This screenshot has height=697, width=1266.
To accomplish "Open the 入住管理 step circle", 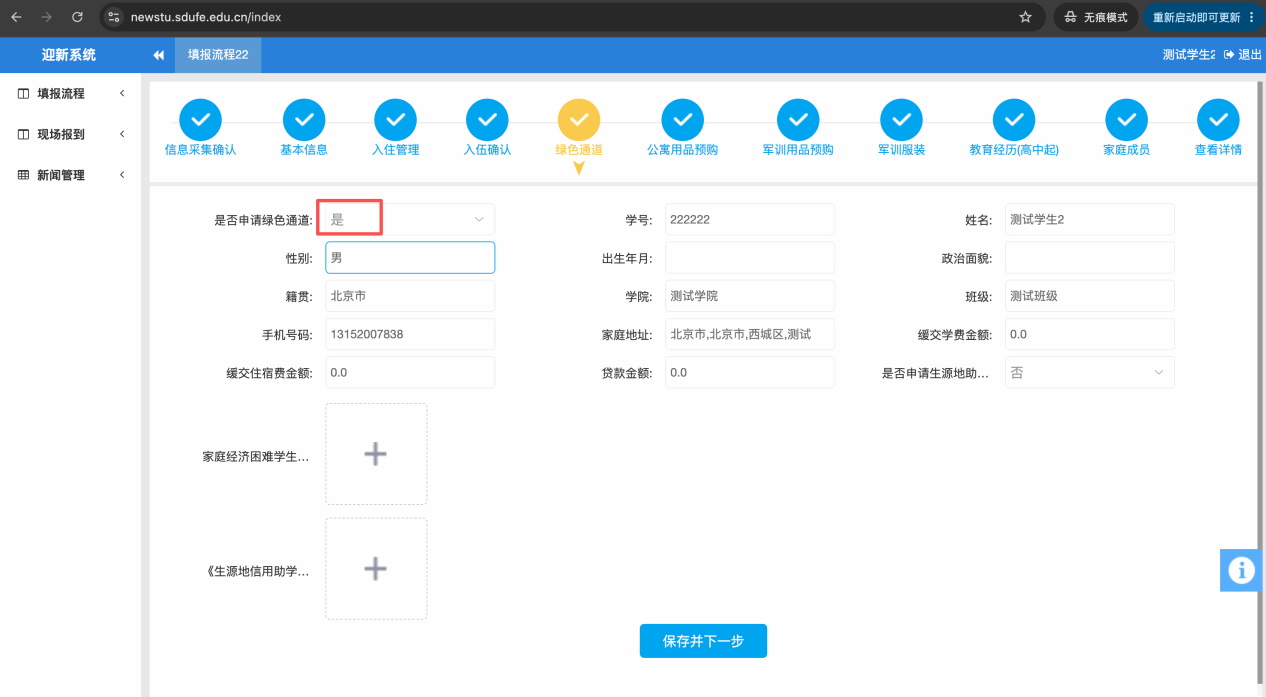I will tap(395, 120).
